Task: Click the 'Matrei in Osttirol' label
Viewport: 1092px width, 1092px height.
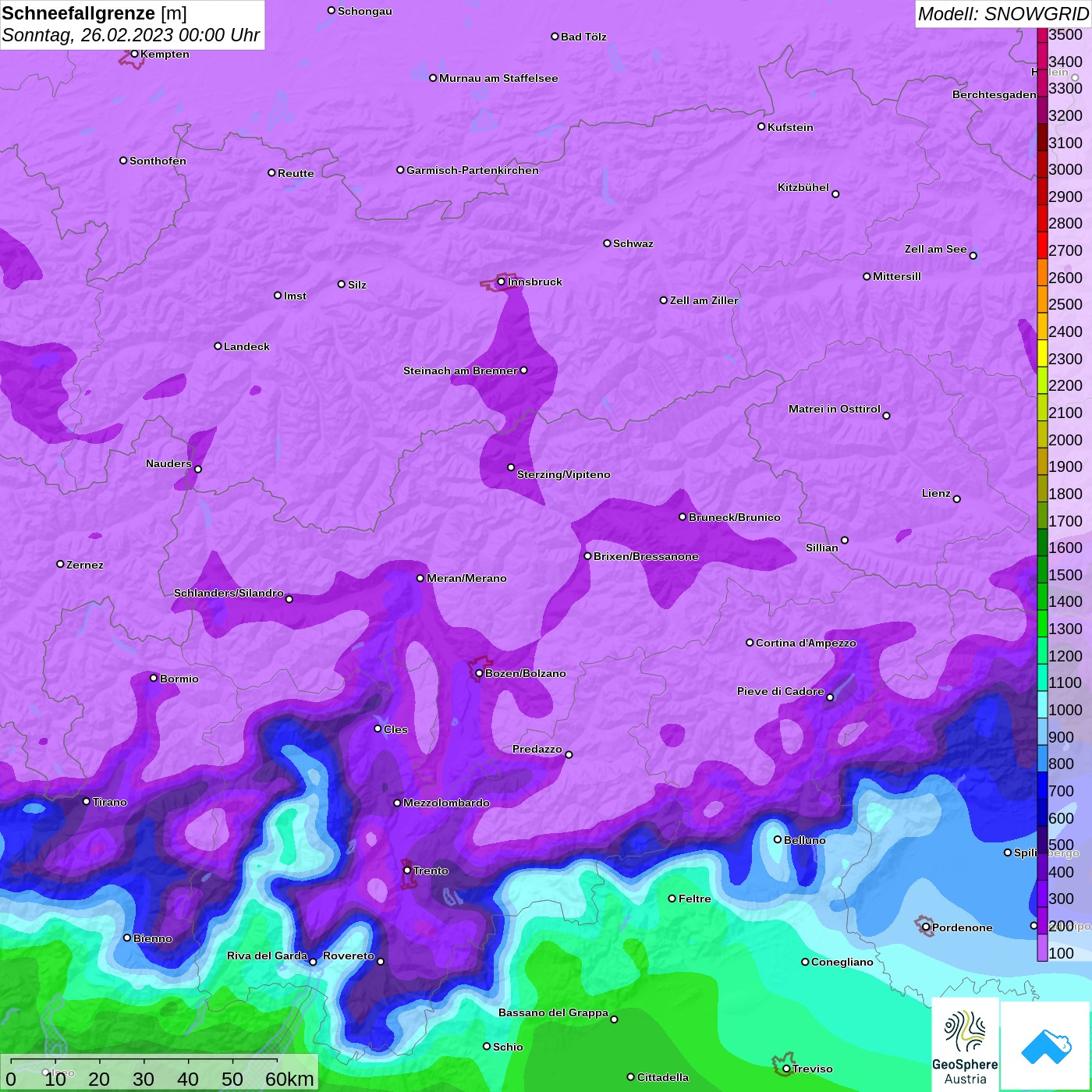Action: tap(835, 409)
